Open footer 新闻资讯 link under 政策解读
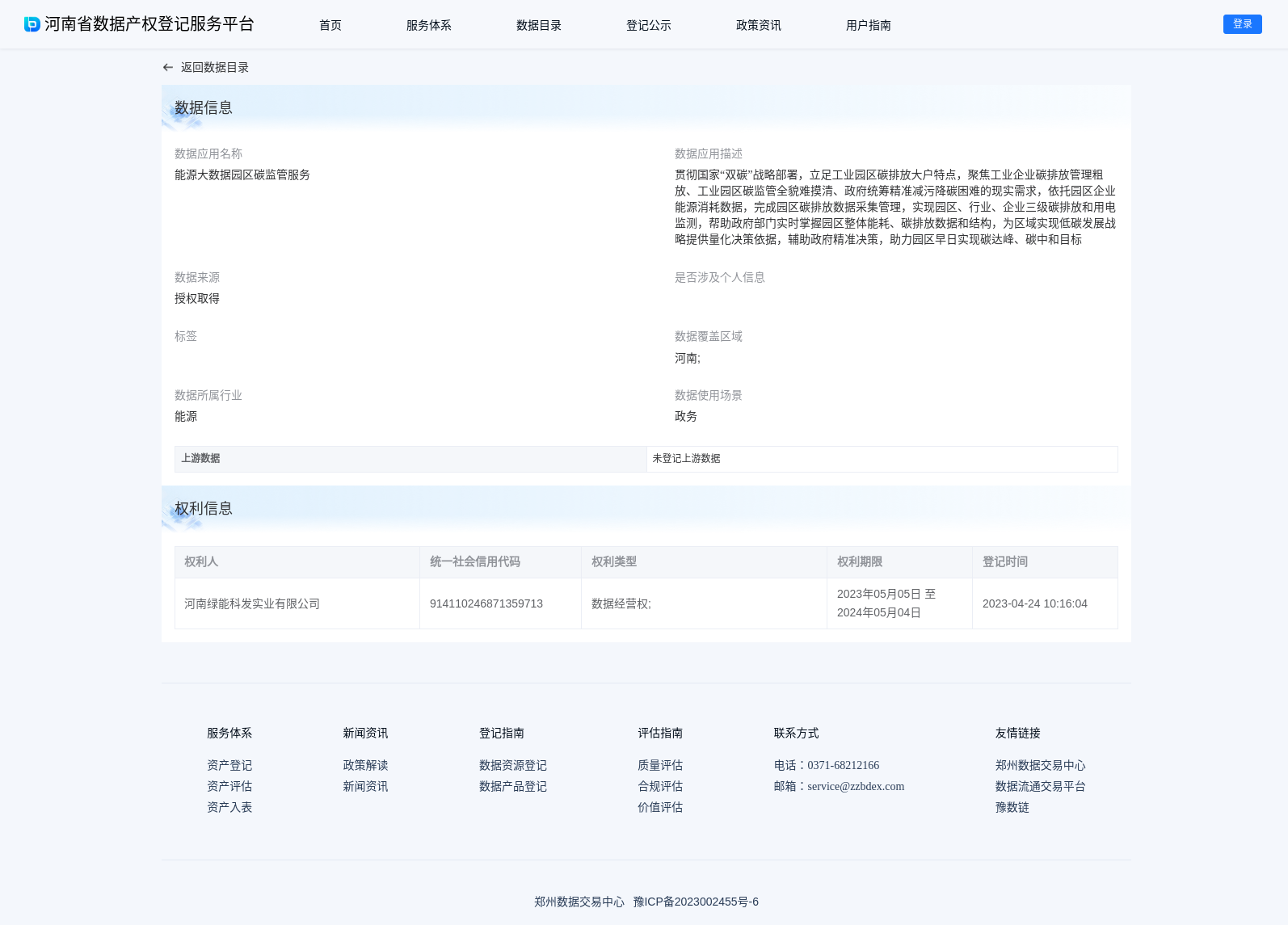Screen dimensions: 1288x925 [365, 786]
